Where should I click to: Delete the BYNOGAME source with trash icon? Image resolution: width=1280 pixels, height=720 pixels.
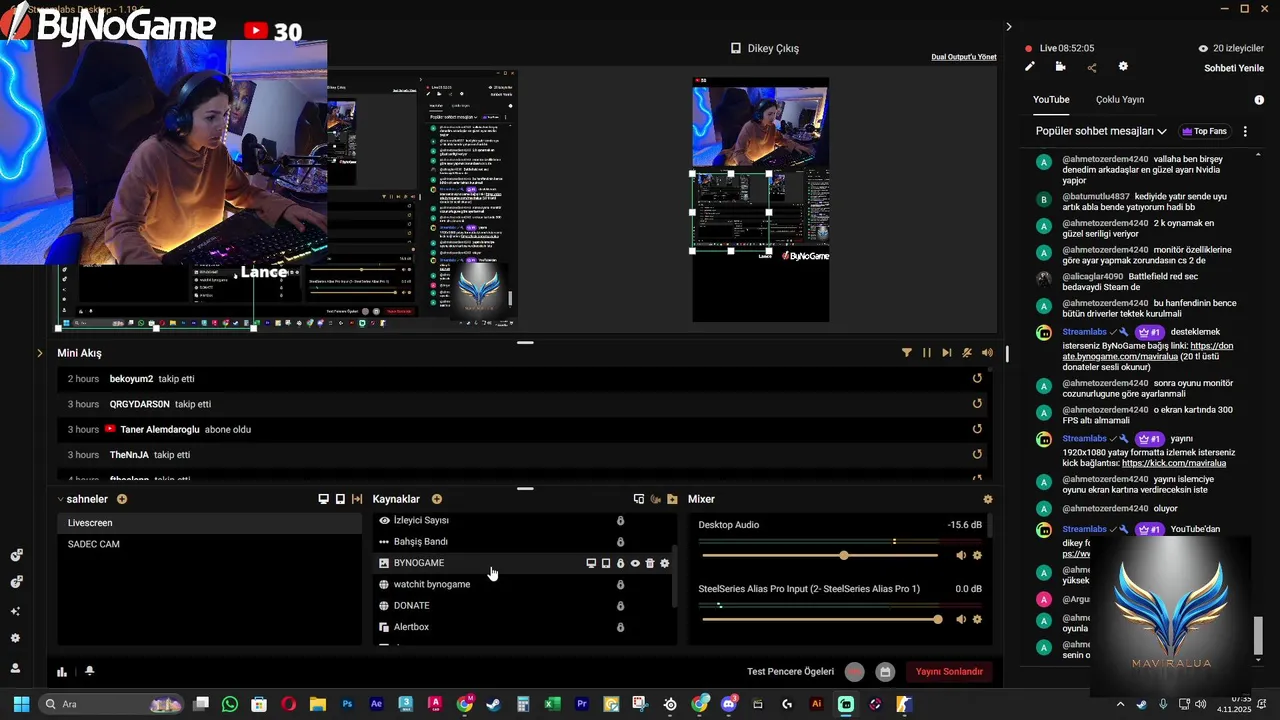point(650,563)
